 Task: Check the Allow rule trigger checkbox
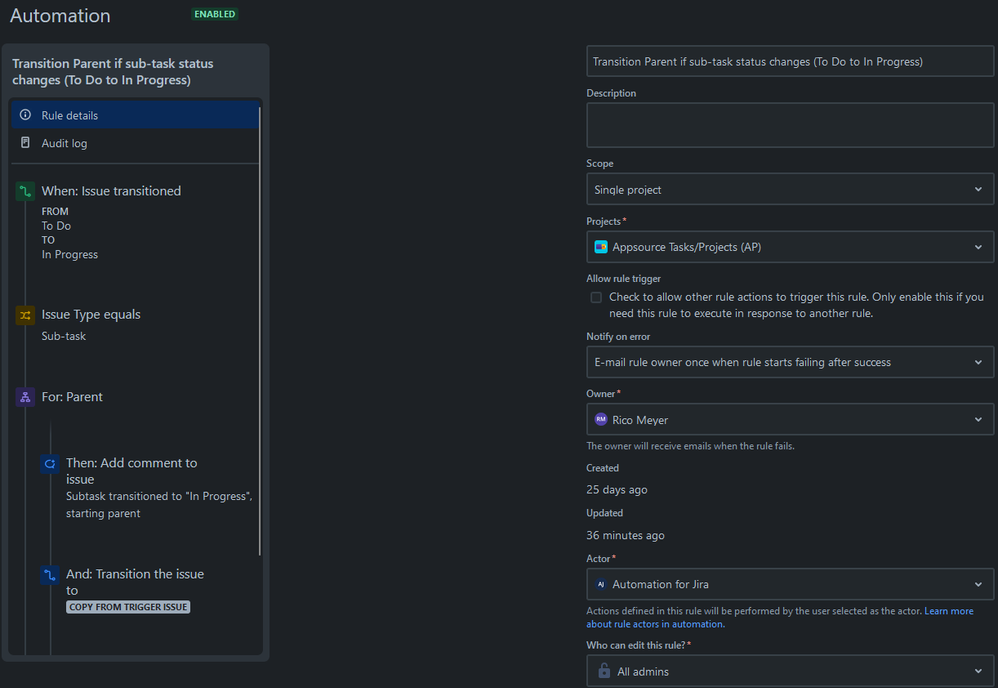tap(596, 297)
